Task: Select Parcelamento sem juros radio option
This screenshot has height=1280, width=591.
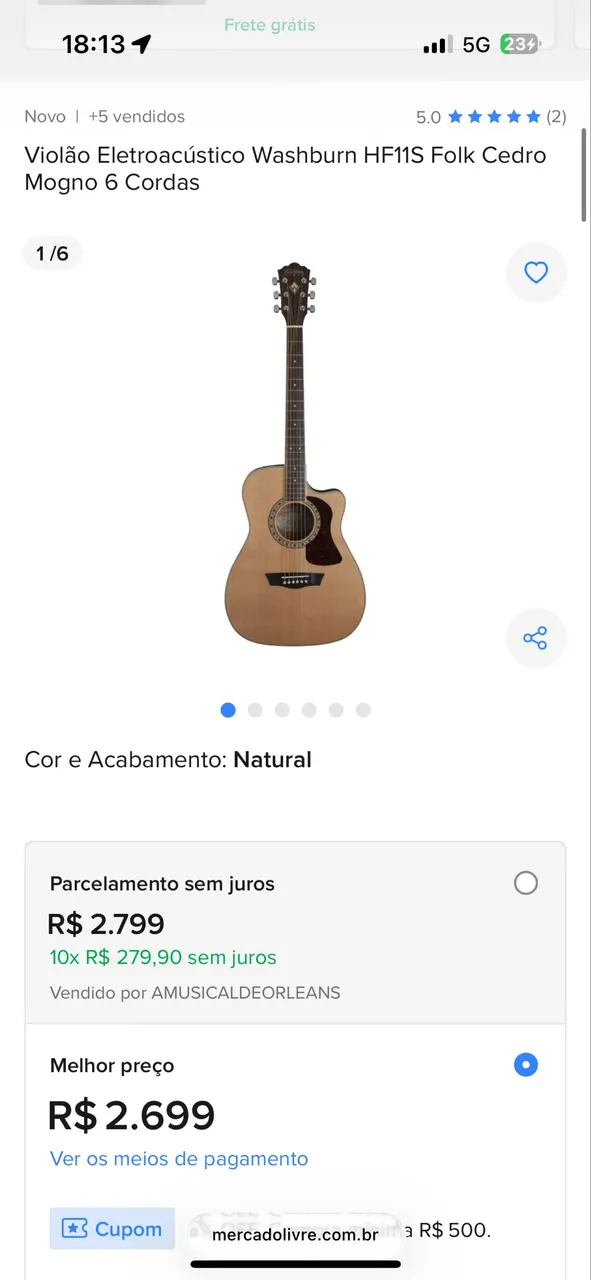Action: pos(525,883)
